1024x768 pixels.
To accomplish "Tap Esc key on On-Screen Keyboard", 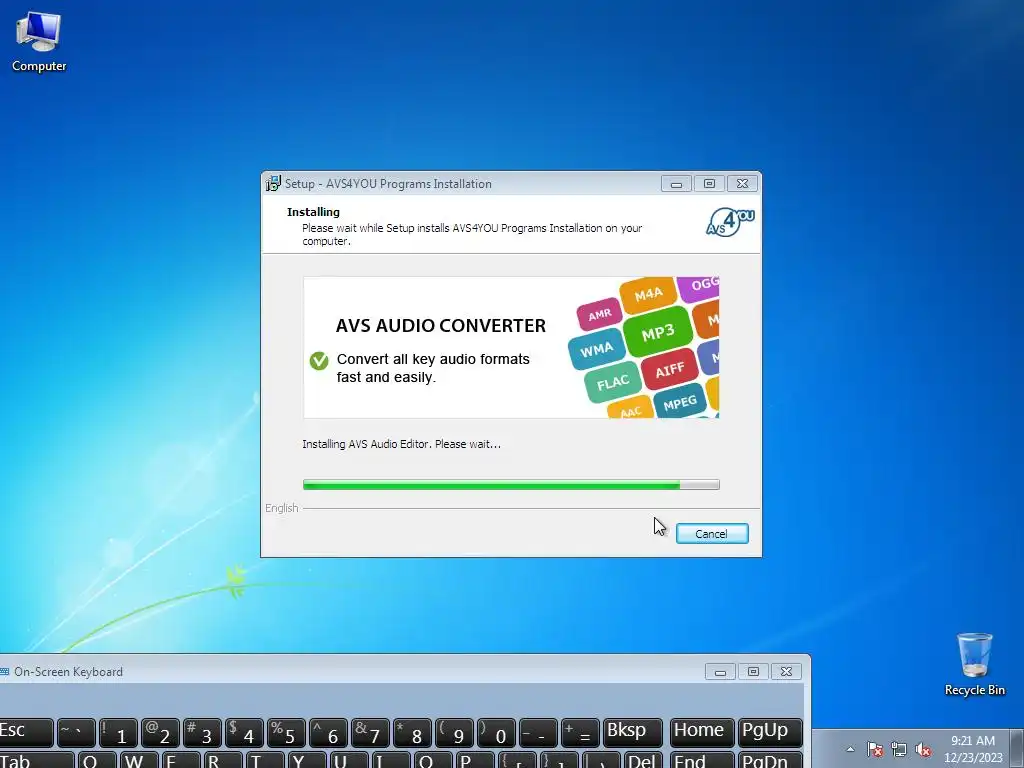I will point(25,733).
